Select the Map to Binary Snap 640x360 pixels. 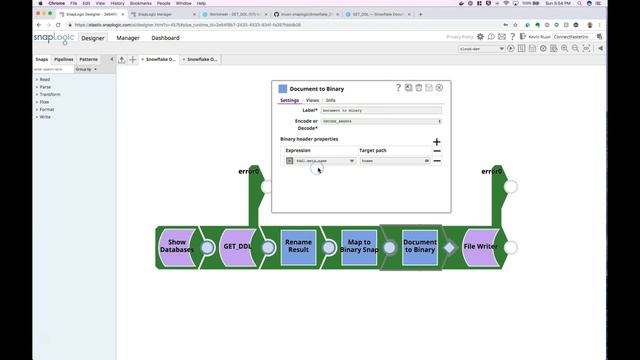coord(359,247)
